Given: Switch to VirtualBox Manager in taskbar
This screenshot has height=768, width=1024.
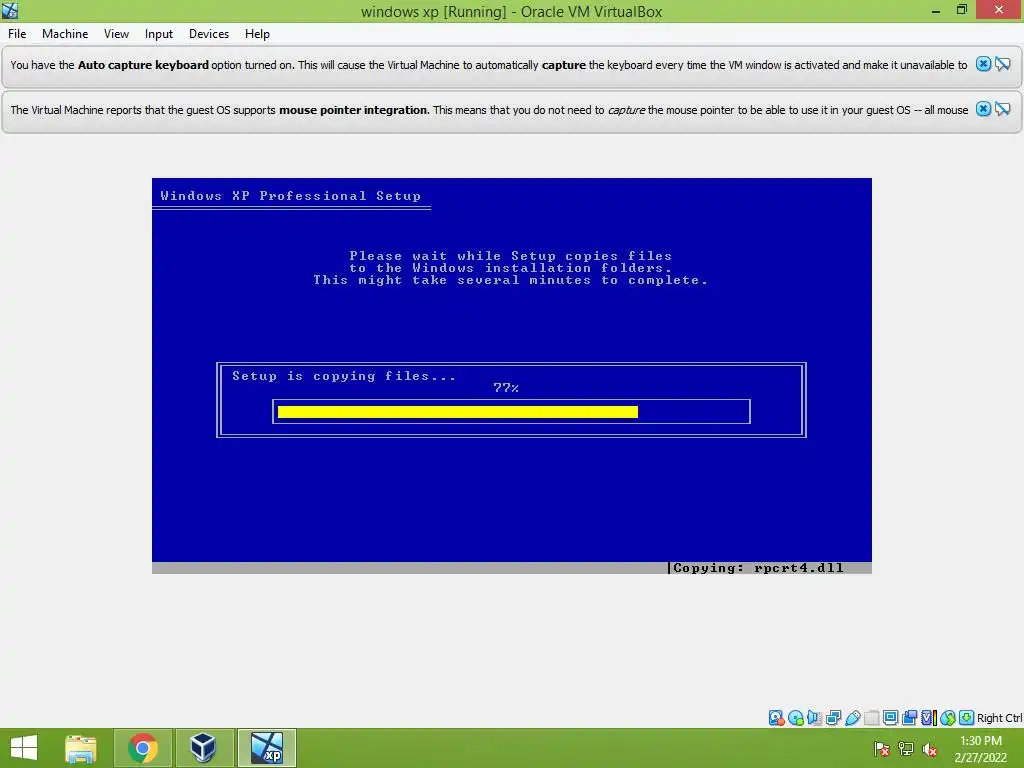Looking at the screenshot, I should (204, 748).
